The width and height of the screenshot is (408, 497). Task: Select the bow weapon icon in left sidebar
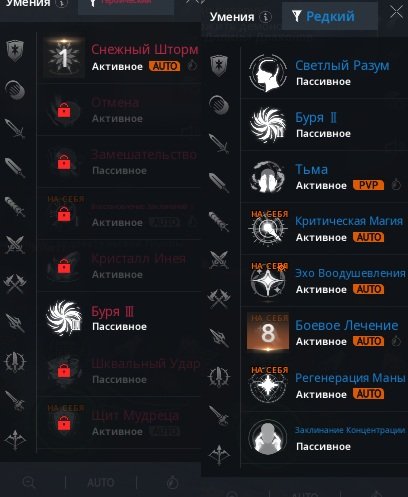point(15,440)
